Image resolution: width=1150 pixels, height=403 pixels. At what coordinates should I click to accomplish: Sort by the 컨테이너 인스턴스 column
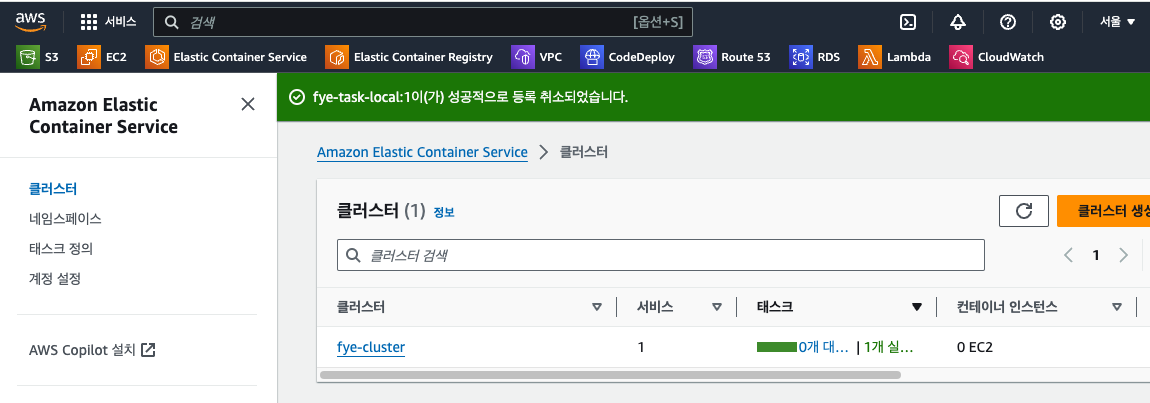[1117, 308]
